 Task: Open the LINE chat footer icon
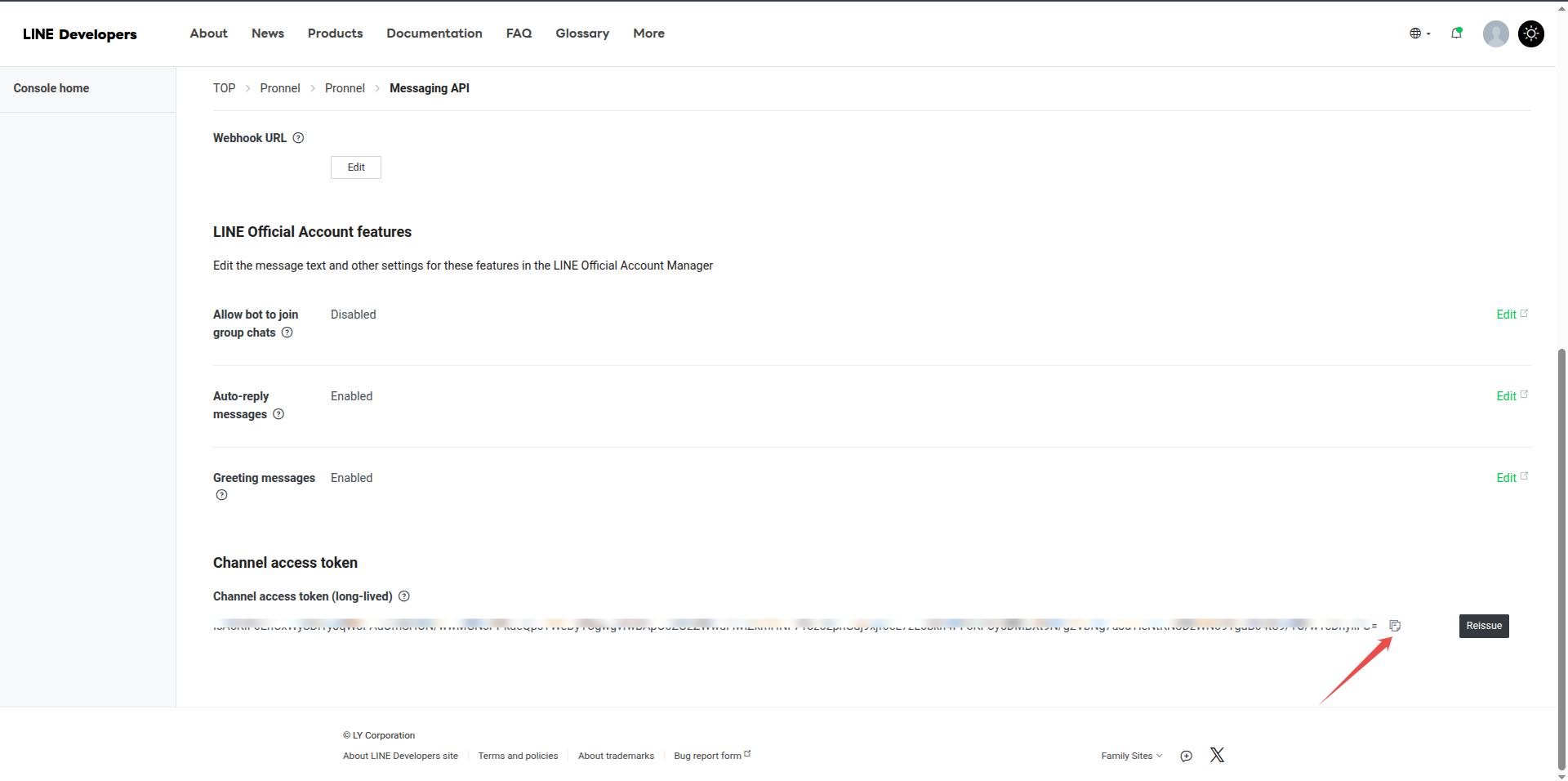[x=1186, y=756]
